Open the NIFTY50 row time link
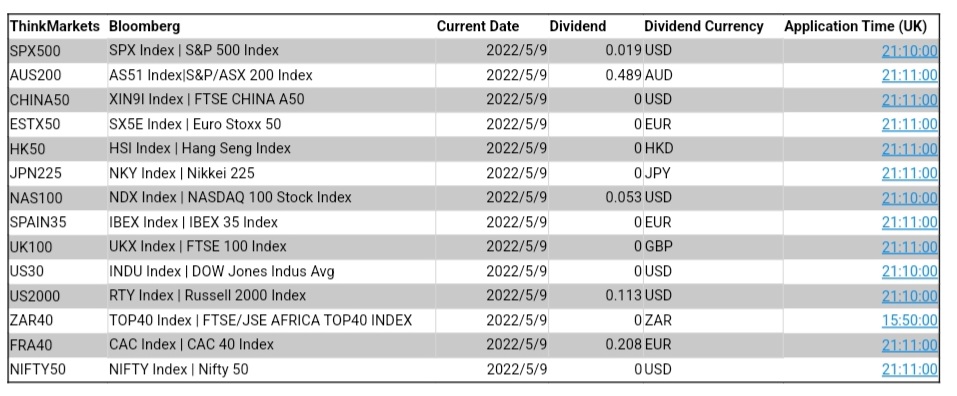The width and height of the screenshot is (957, 396). click(x=909, y=369)
